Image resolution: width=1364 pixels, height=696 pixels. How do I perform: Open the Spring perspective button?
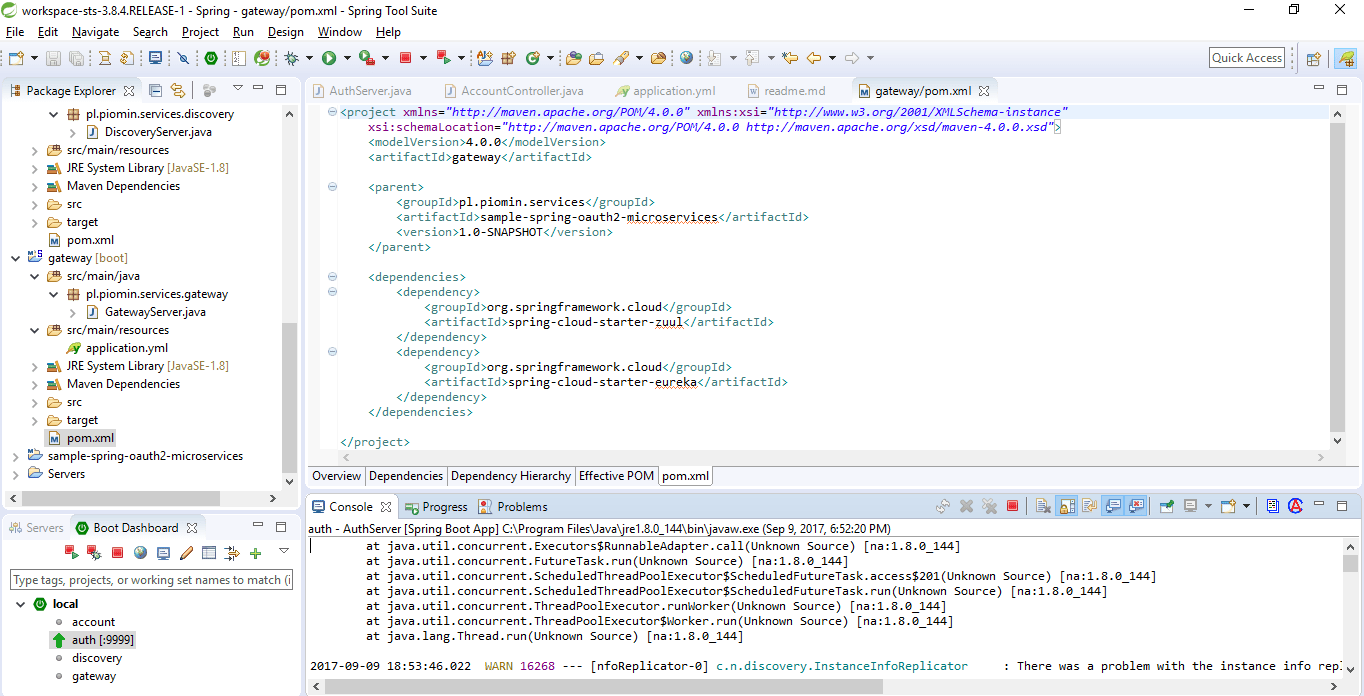coord(1346,58)
